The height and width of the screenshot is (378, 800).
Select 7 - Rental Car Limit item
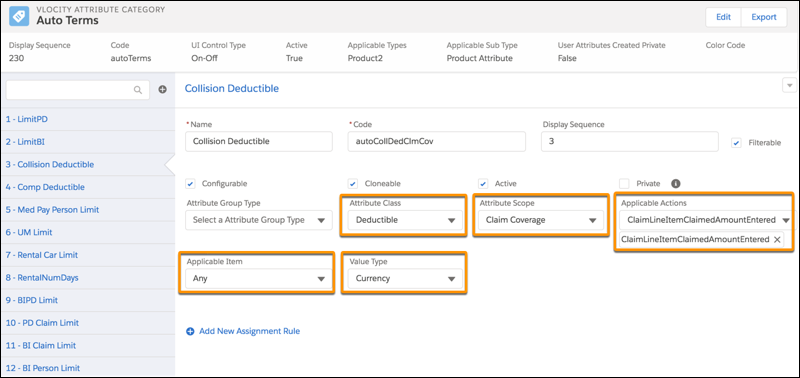pos(87,255)
